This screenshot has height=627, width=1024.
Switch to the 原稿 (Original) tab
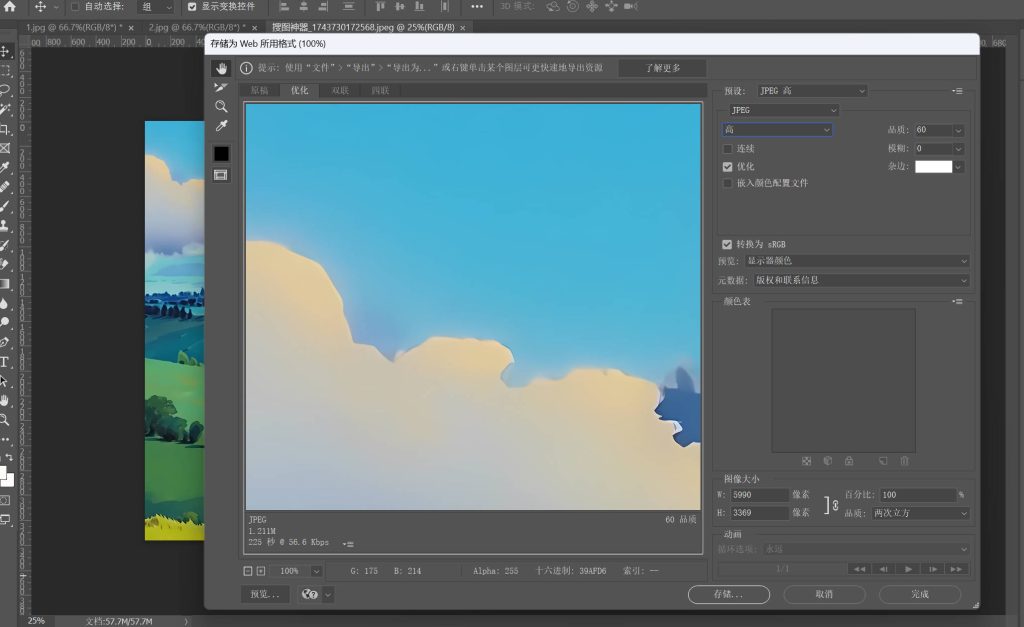click(259, 91)
